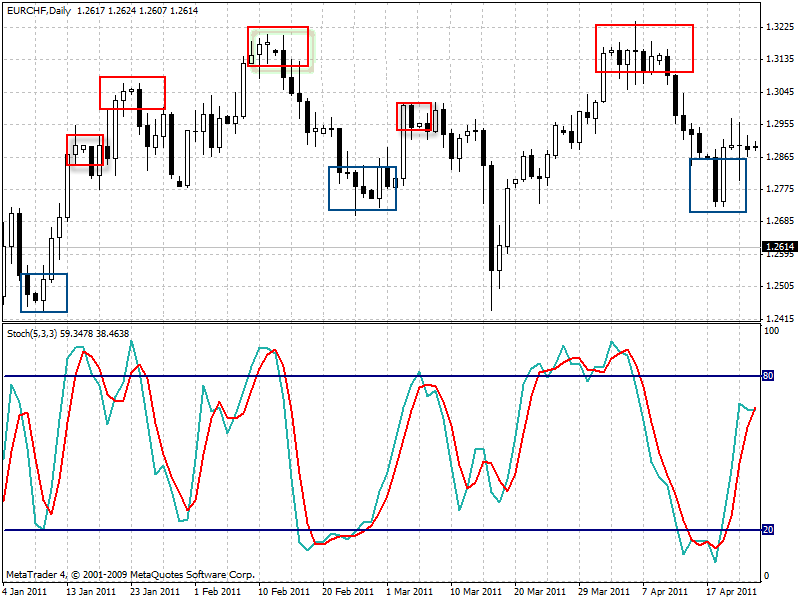Select the stochastic 20 level tag
Screen dimensions: 800x600
tap(768, 530)
